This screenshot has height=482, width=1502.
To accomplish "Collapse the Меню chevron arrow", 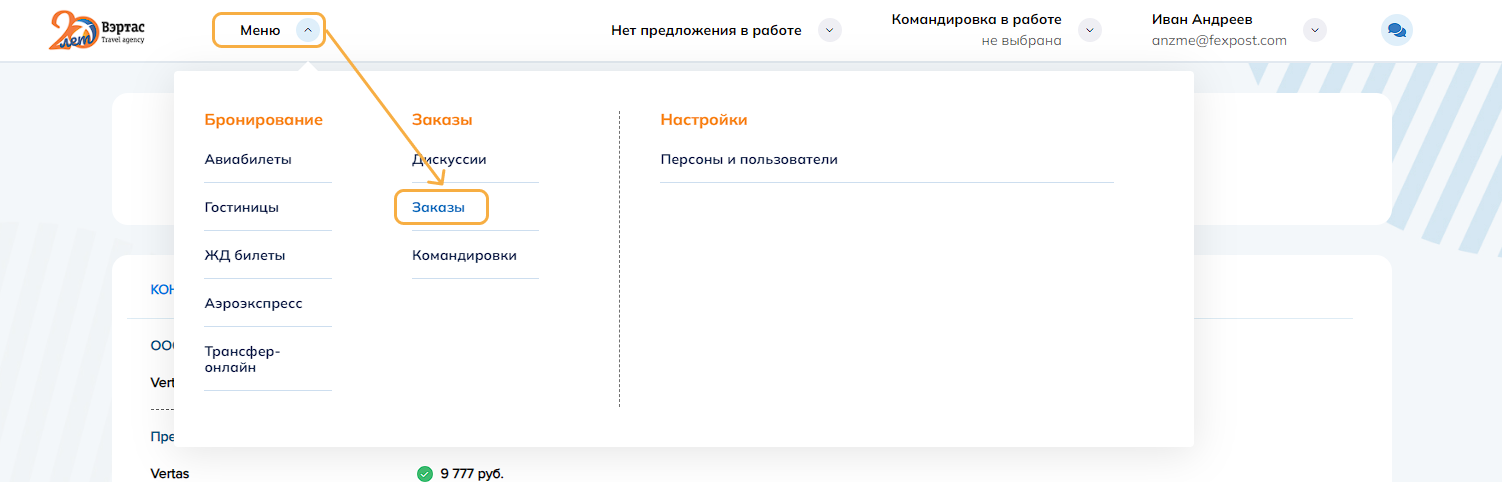I will (x=308, y=30).
